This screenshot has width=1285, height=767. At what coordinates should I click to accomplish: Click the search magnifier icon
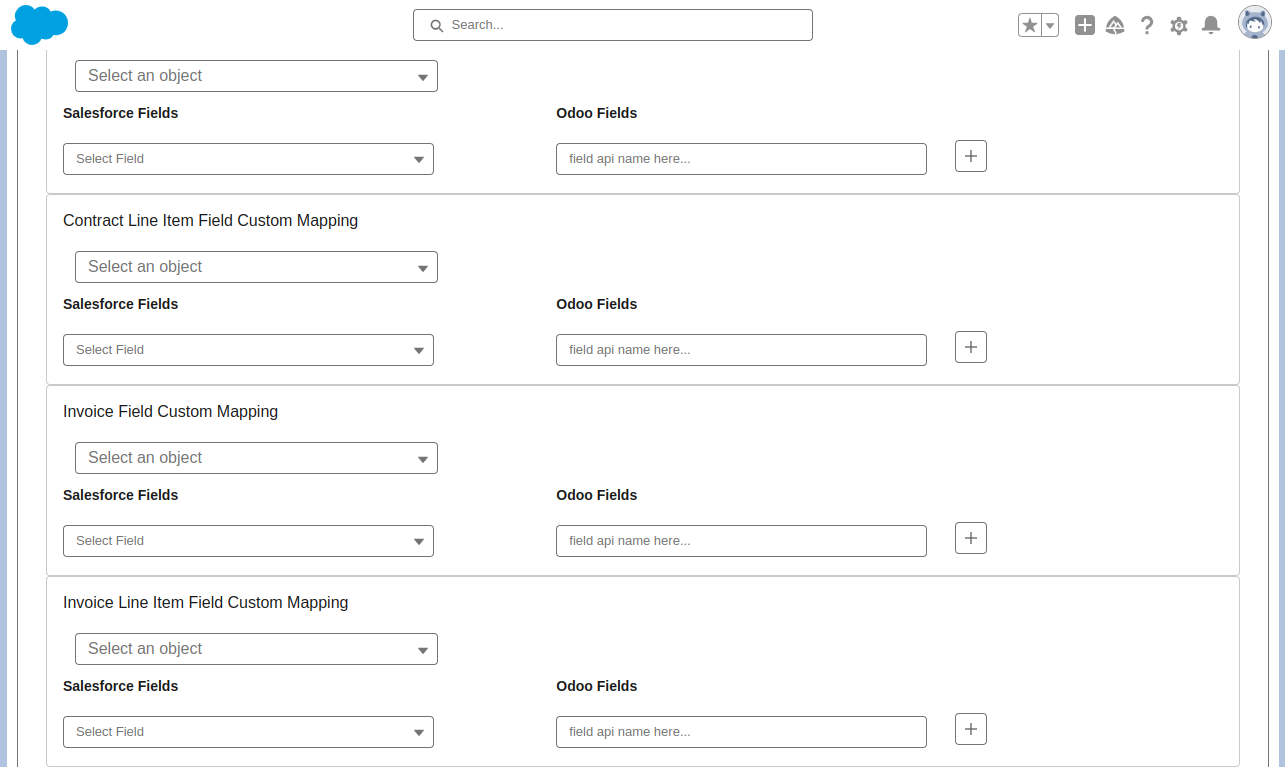(436, 25)
